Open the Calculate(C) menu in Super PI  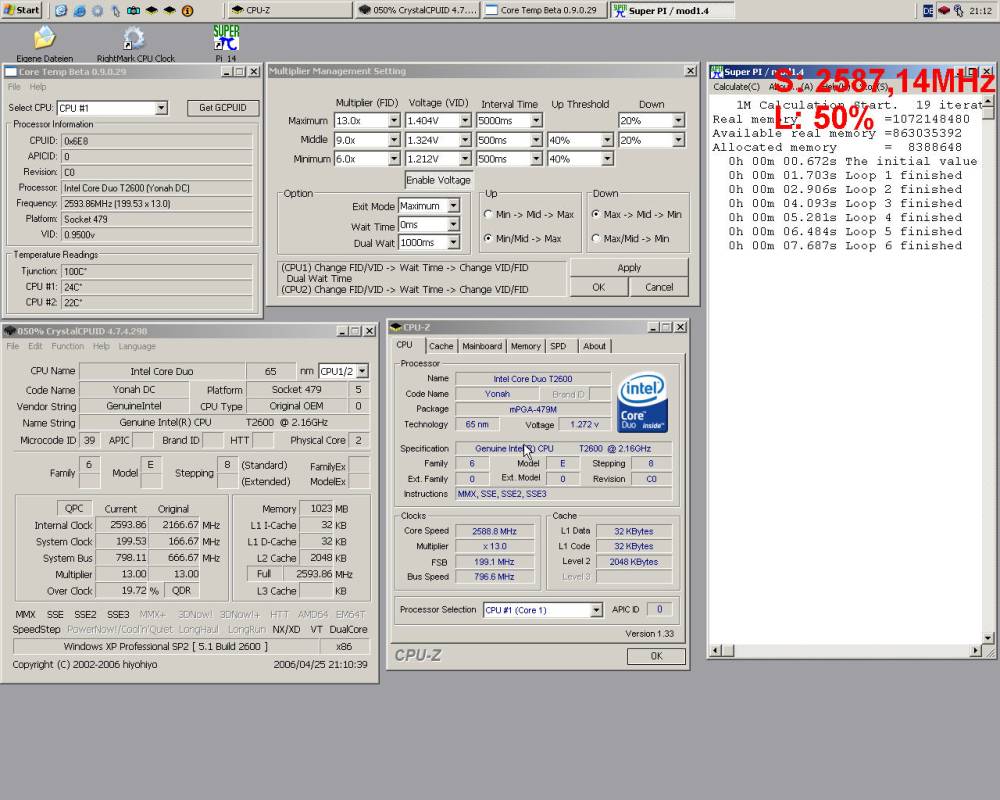coord(737,87)
